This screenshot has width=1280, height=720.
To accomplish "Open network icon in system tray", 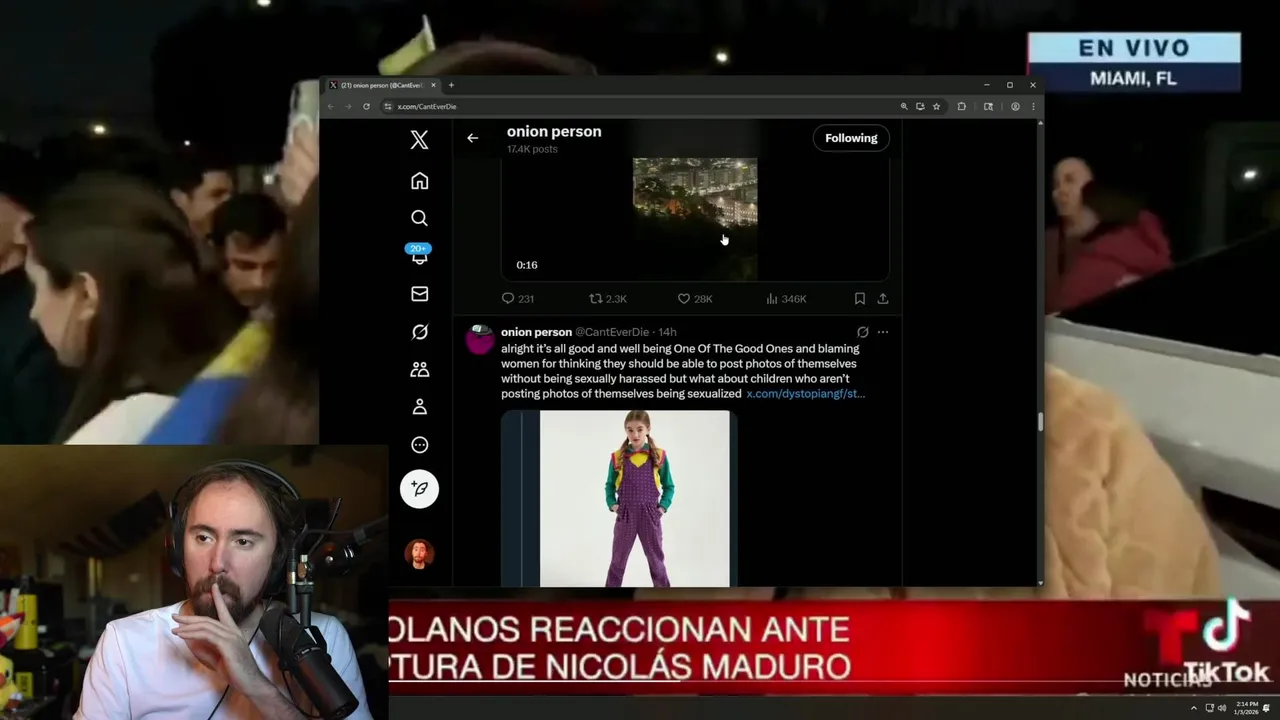I will [1209, 708].
